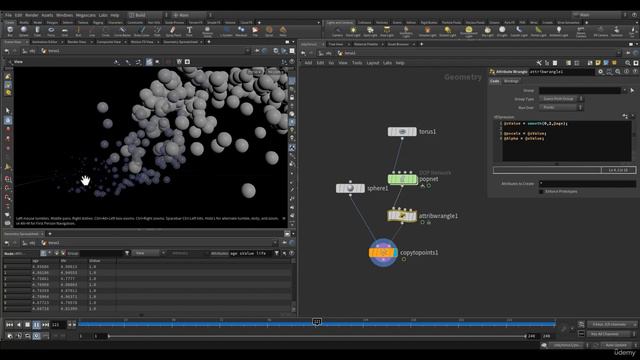
Task: Open viewport pane path dropdown arrow
Action: click(x=247, y=51)
